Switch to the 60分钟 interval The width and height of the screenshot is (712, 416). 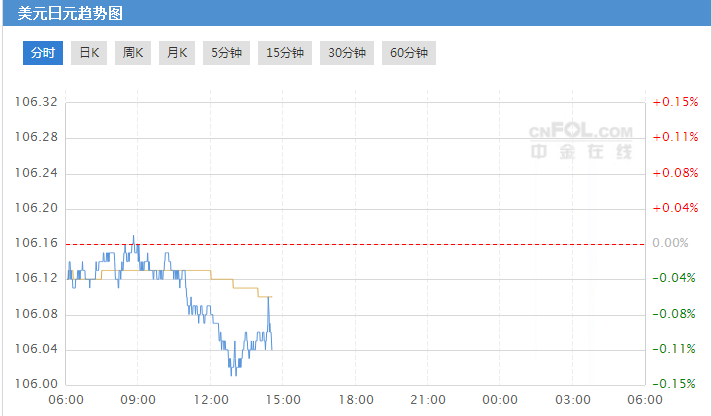(409, 53)
